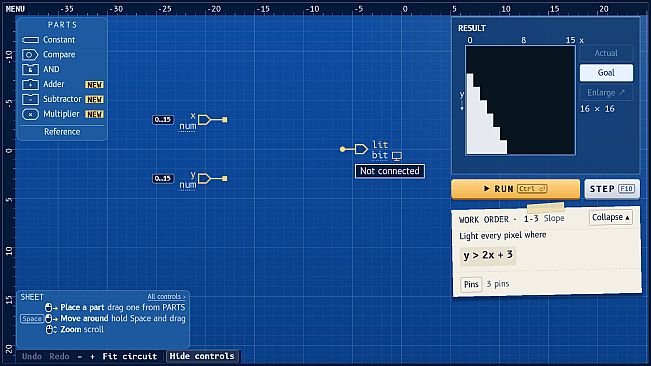Select the Constant part icon
This screenshot has height=366, width=651.
30,40
